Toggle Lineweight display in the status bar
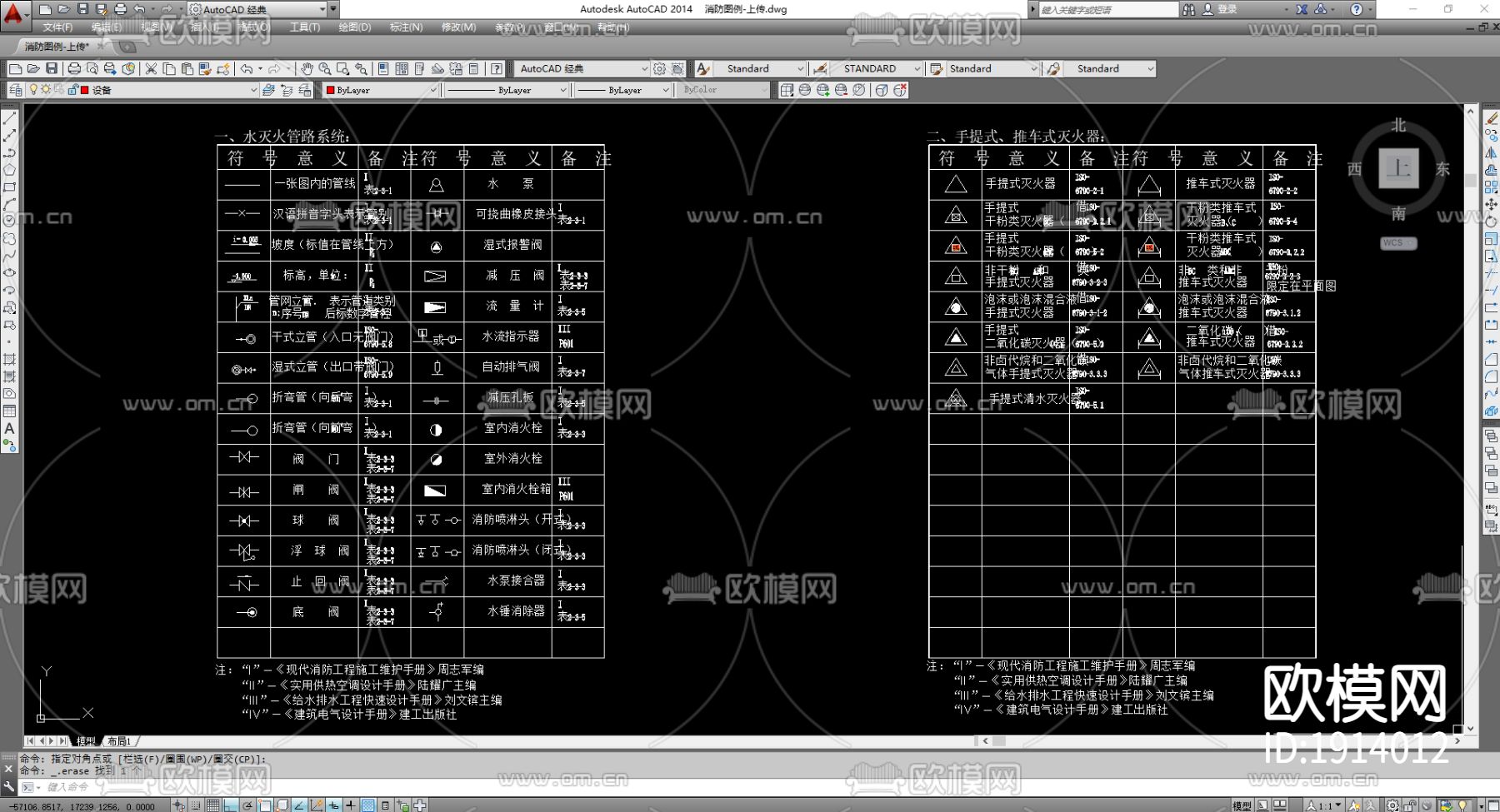This screenshot has height=812, width=1500. pyautogui.click(x=351, y=805)
